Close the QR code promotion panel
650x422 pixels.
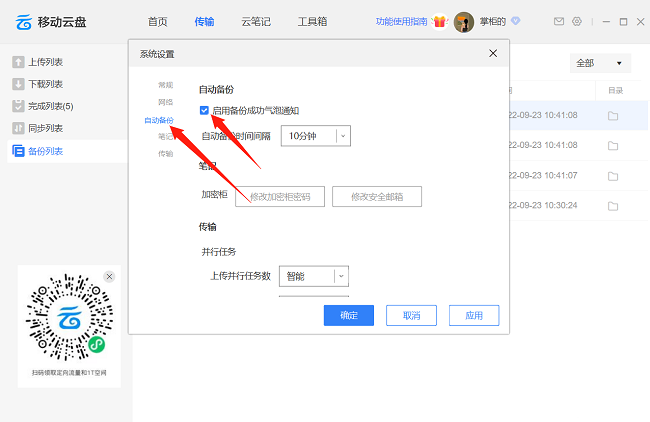point(110,276)
